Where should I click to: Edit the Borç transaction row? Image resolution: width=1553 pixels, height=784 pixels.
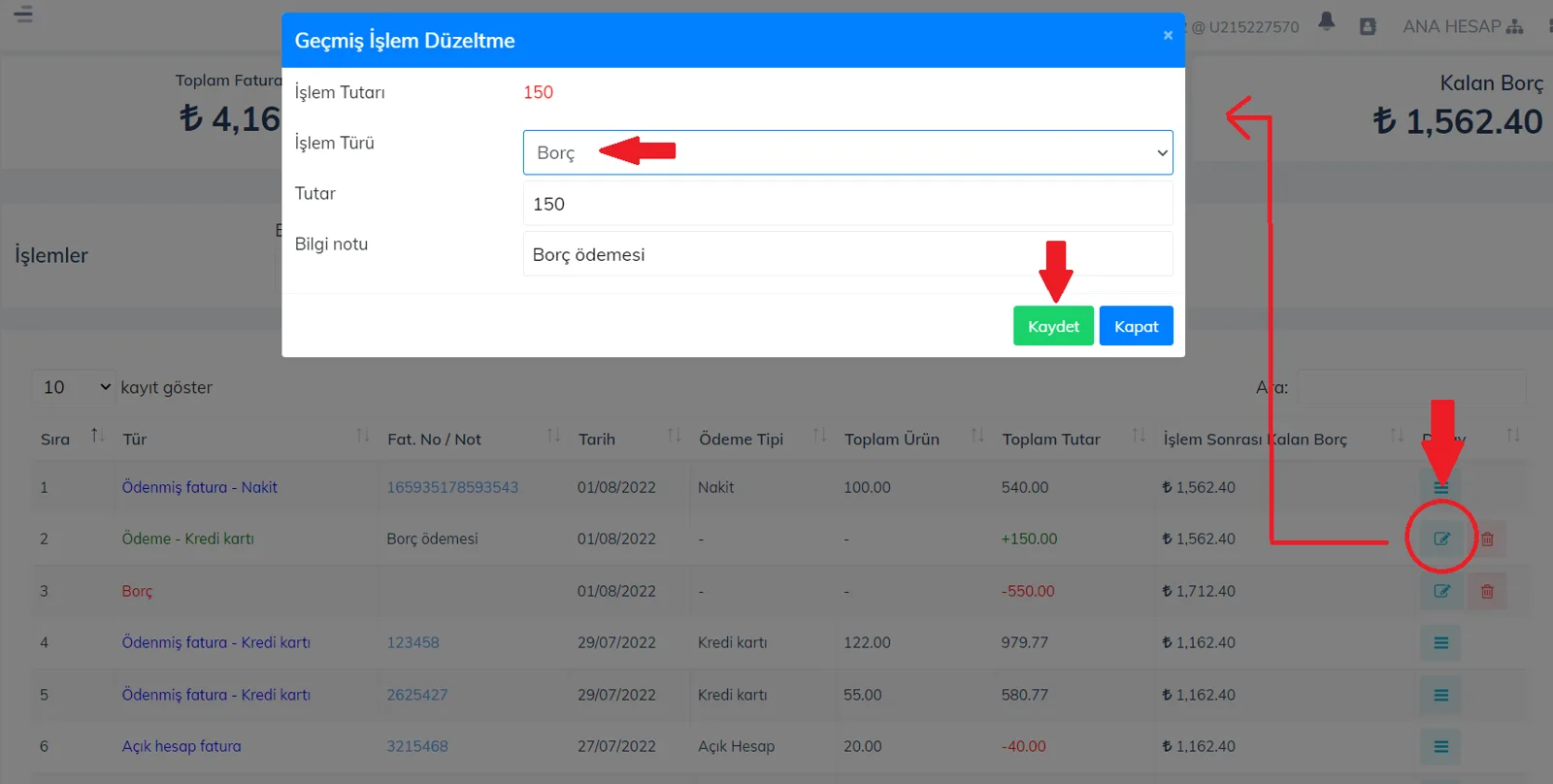(x=1441, y=591)
